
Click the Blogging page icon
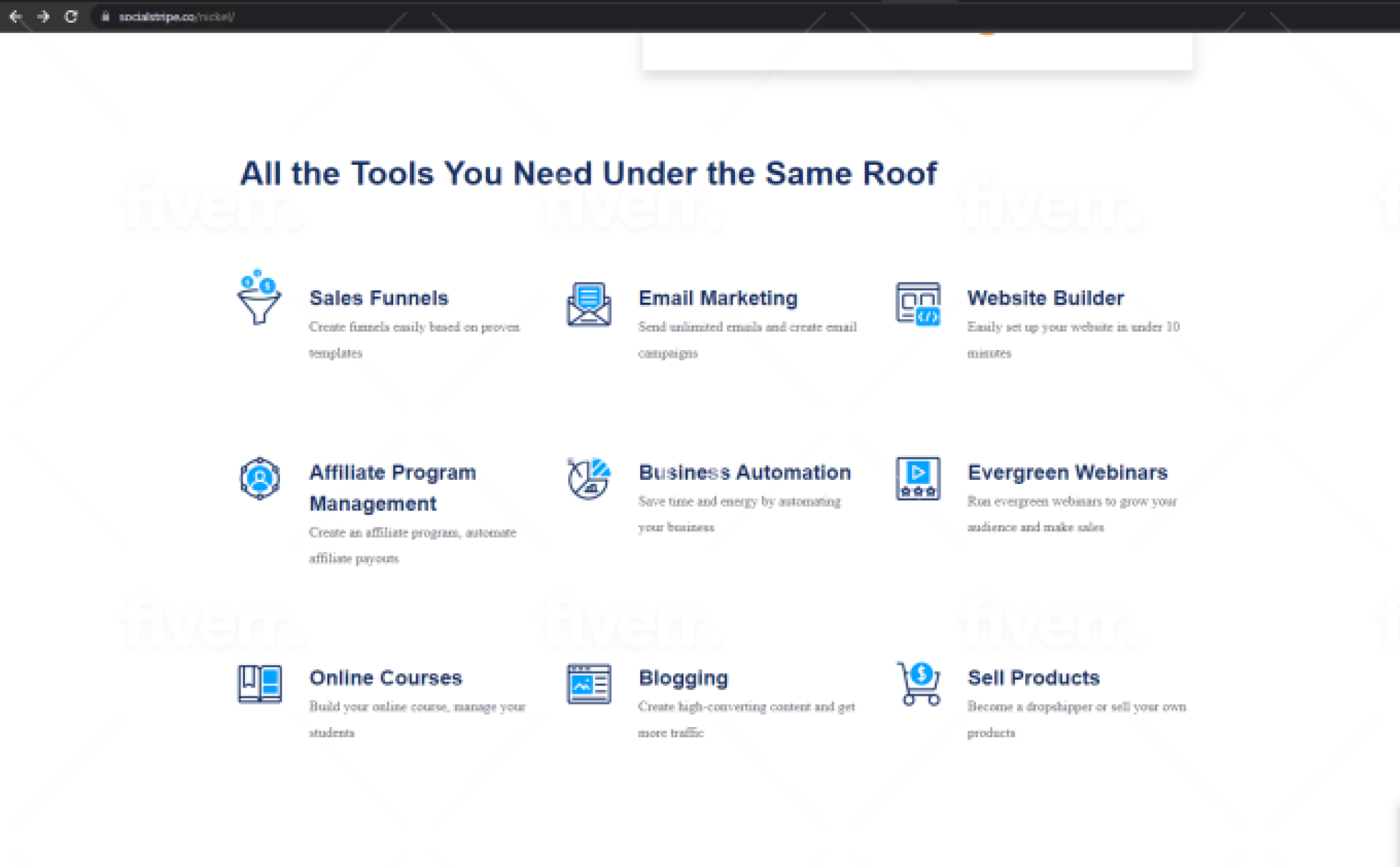(x=588, y=684)
